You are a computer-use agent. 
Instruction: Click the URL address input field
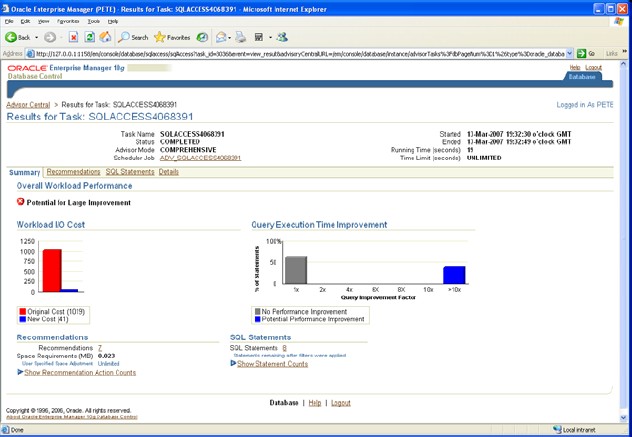[300, 53]
